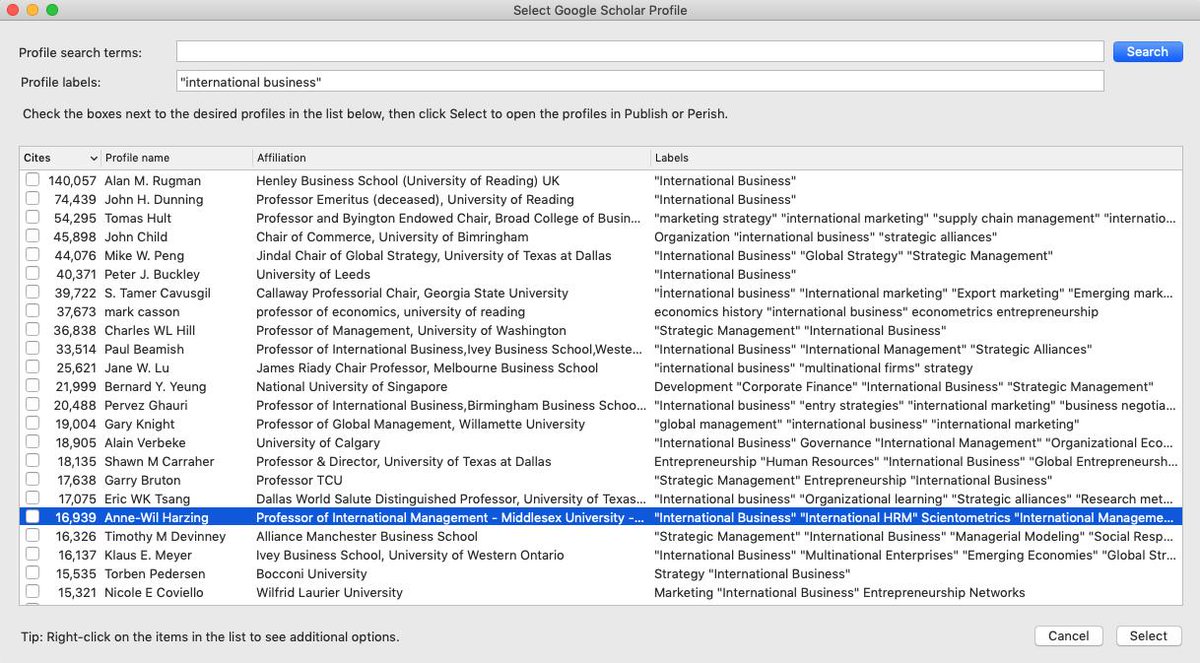This screenshot has width=1200, height=663.
Task: Enable the checkbox for John Child
Action: tap(33, 236)
